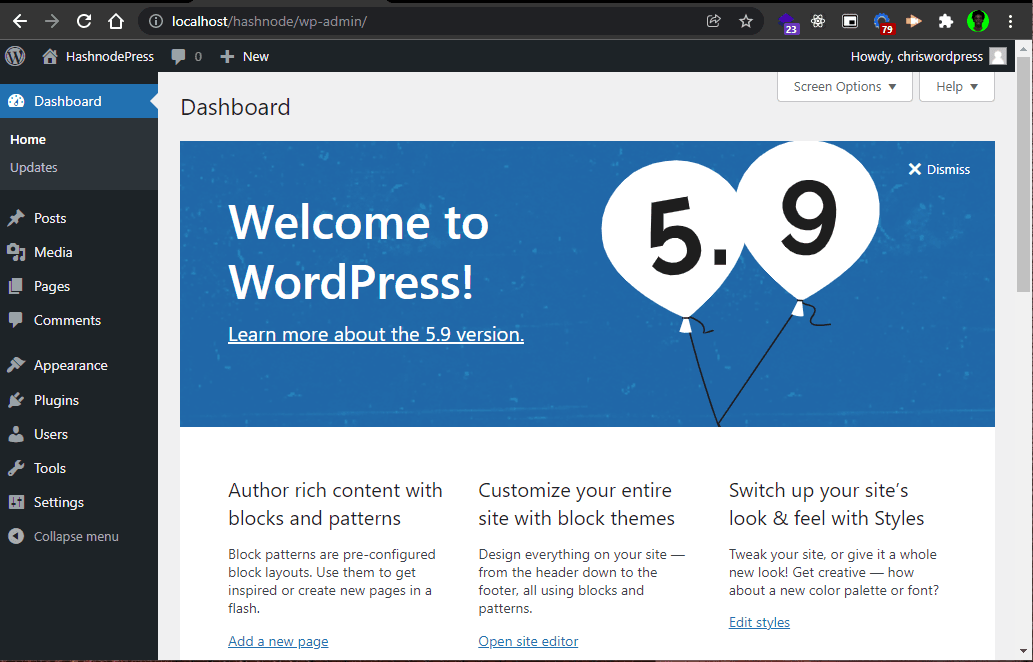Click the site info icon in address bar
This screenshot has width=1033, height=662.
[155, 21]
